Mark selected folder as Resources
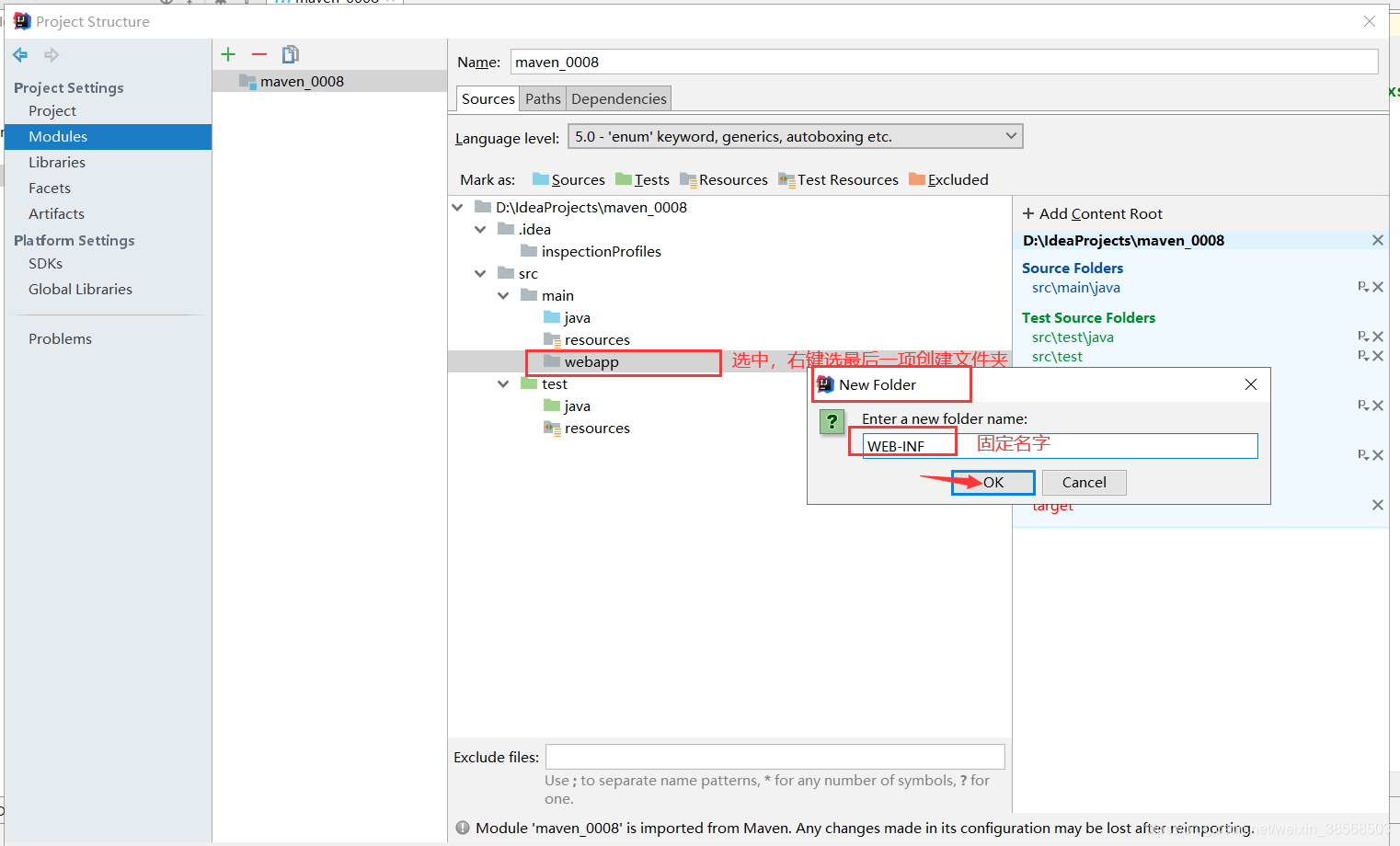 coord(724,179)
